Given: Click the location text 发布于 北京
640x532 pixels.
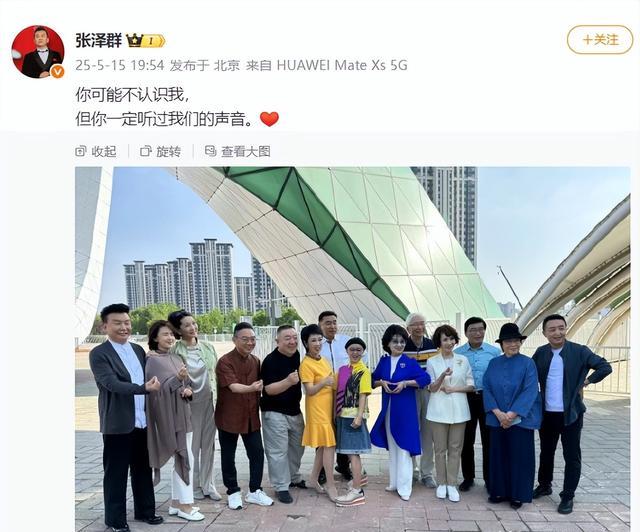Looking at the screenshot, I should [205, 65].
